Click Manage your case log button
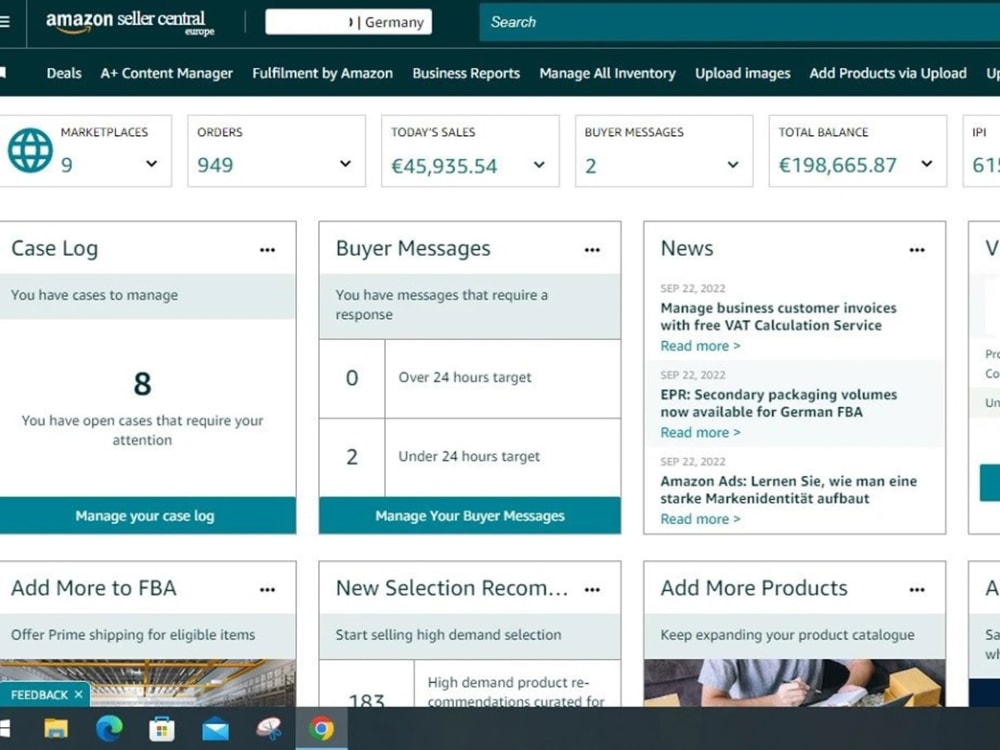The image size is (1000, 750). pyautogui.click(x=147, y=515)
